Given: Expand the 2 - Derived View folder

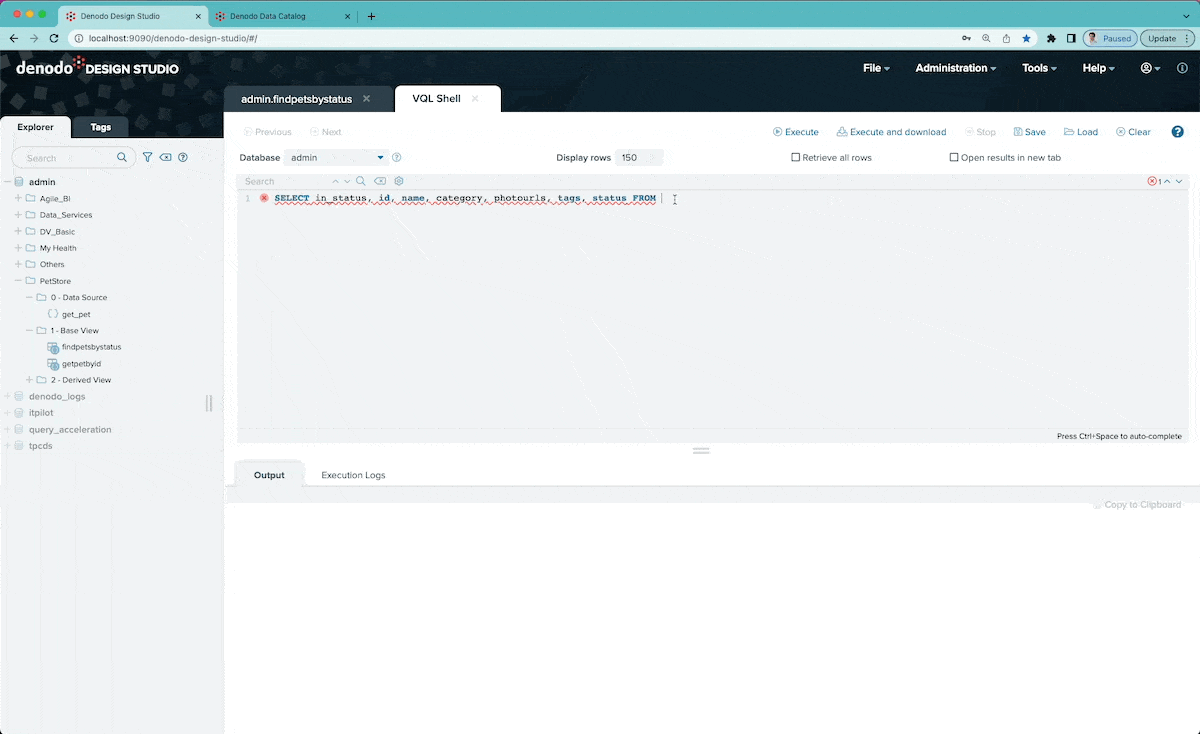Looking at the screenshot, I should (29, 380).
